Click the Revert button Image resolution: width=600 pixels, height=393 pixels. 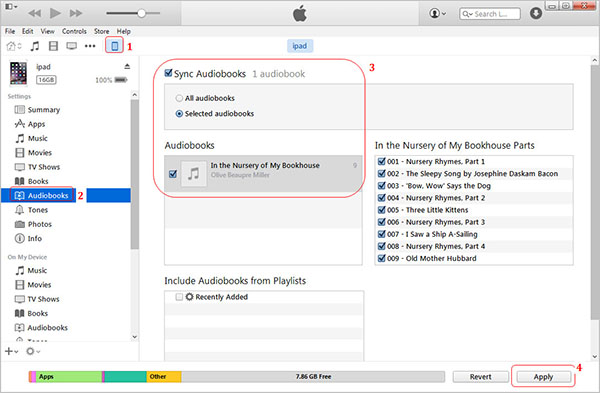[481, 377]
